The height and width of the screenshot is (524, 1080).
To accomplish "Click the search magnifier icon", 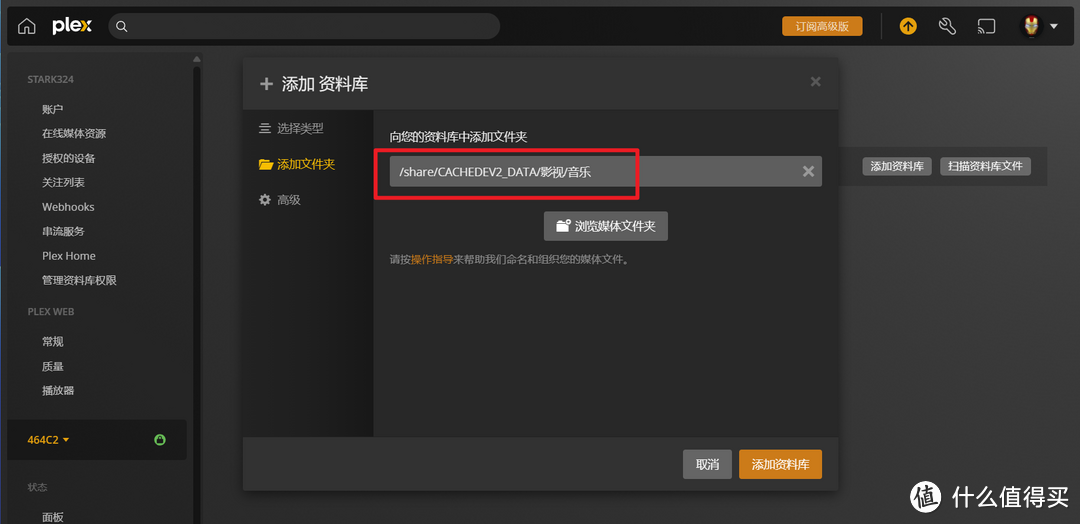I will 121,27.
